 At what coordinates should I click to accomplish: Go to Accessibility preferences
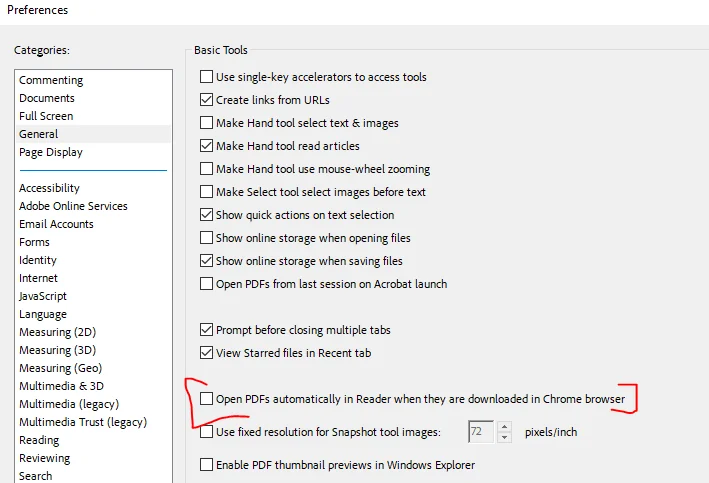click(x=49, y=188)
